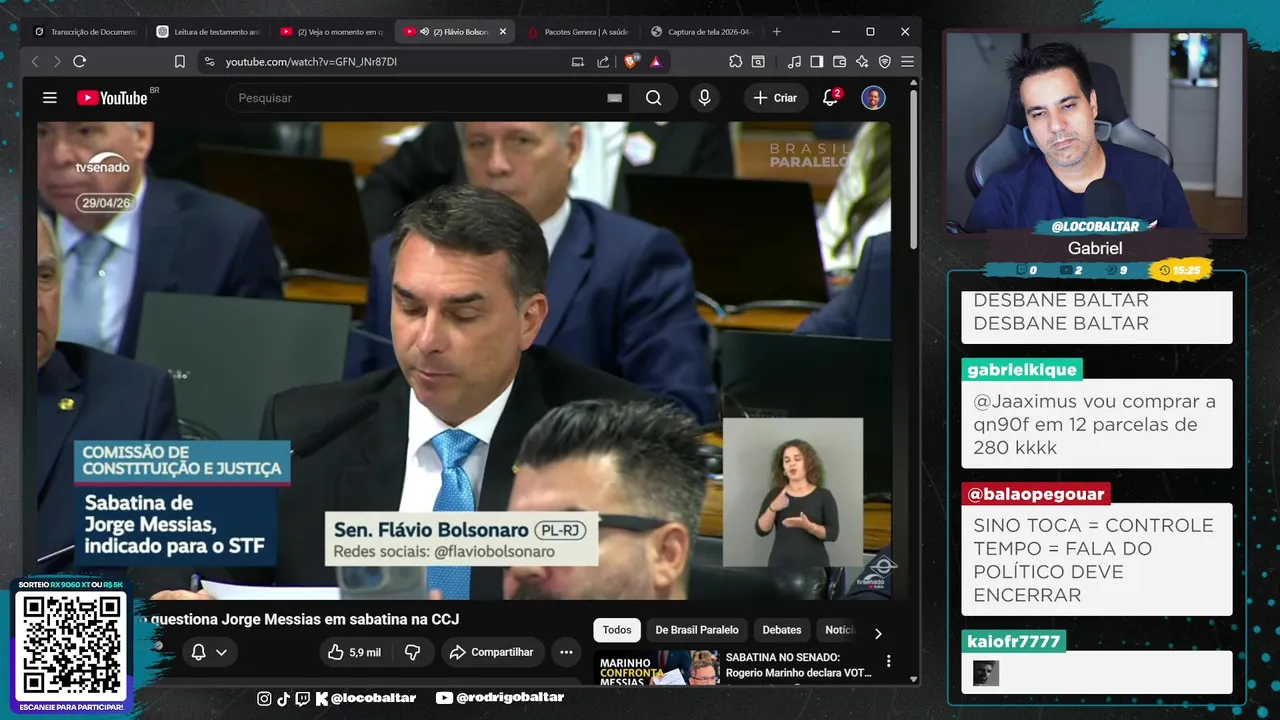Switch to Transcrição de Documento tab
This screenshot has width=1280, height=720.
(85, 32)
